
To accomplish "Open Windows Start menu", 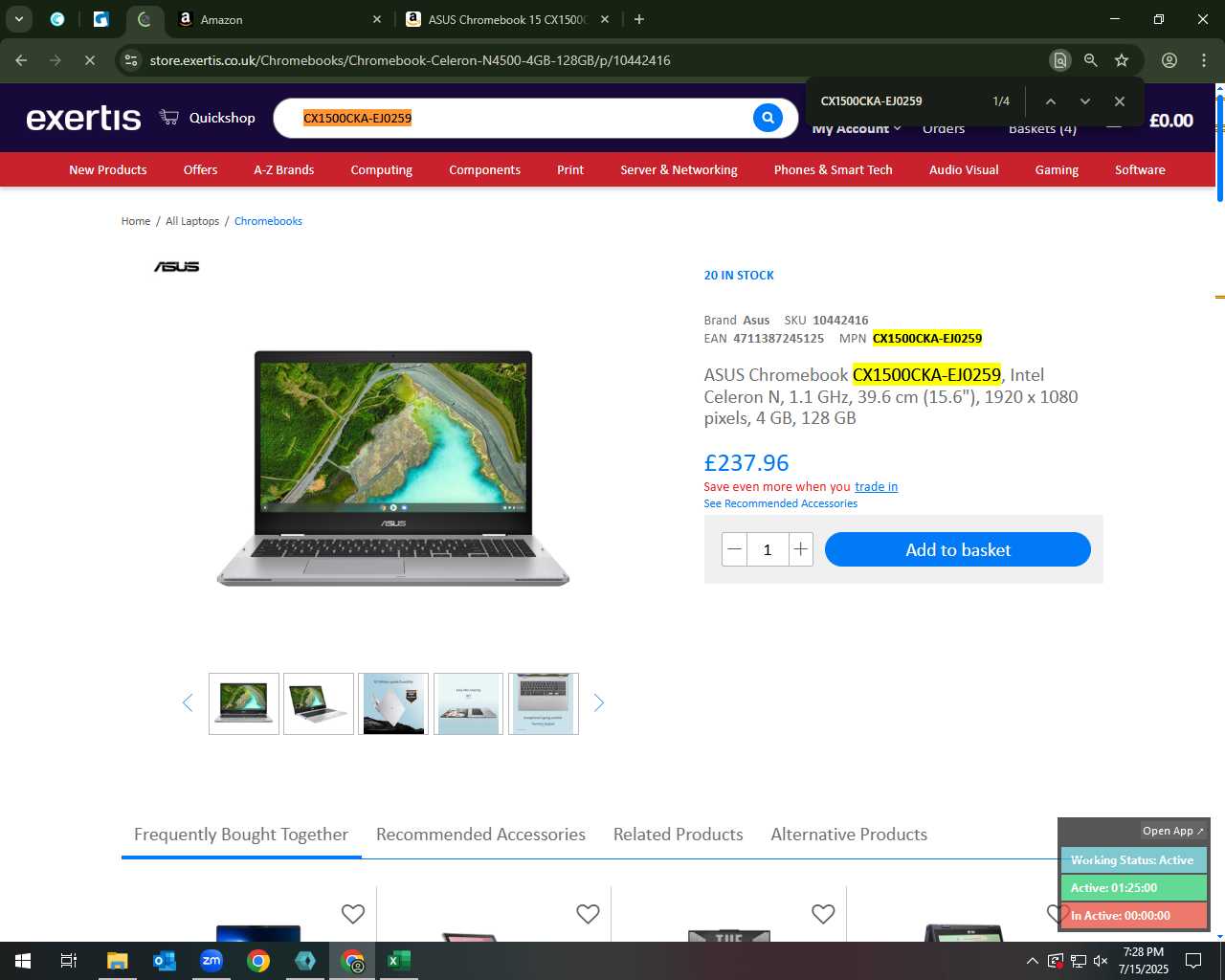I will (23, 961).
